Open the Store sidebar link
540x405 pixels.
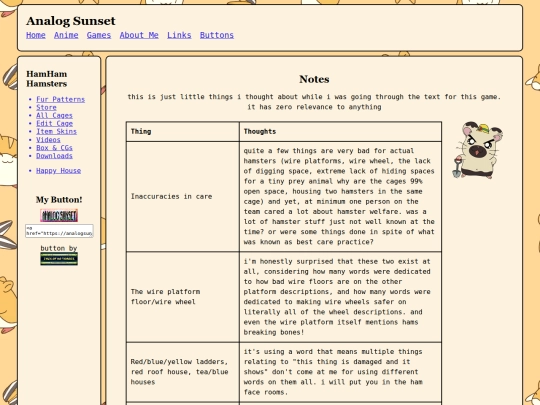pyautogui.click(x=46, y=107)
